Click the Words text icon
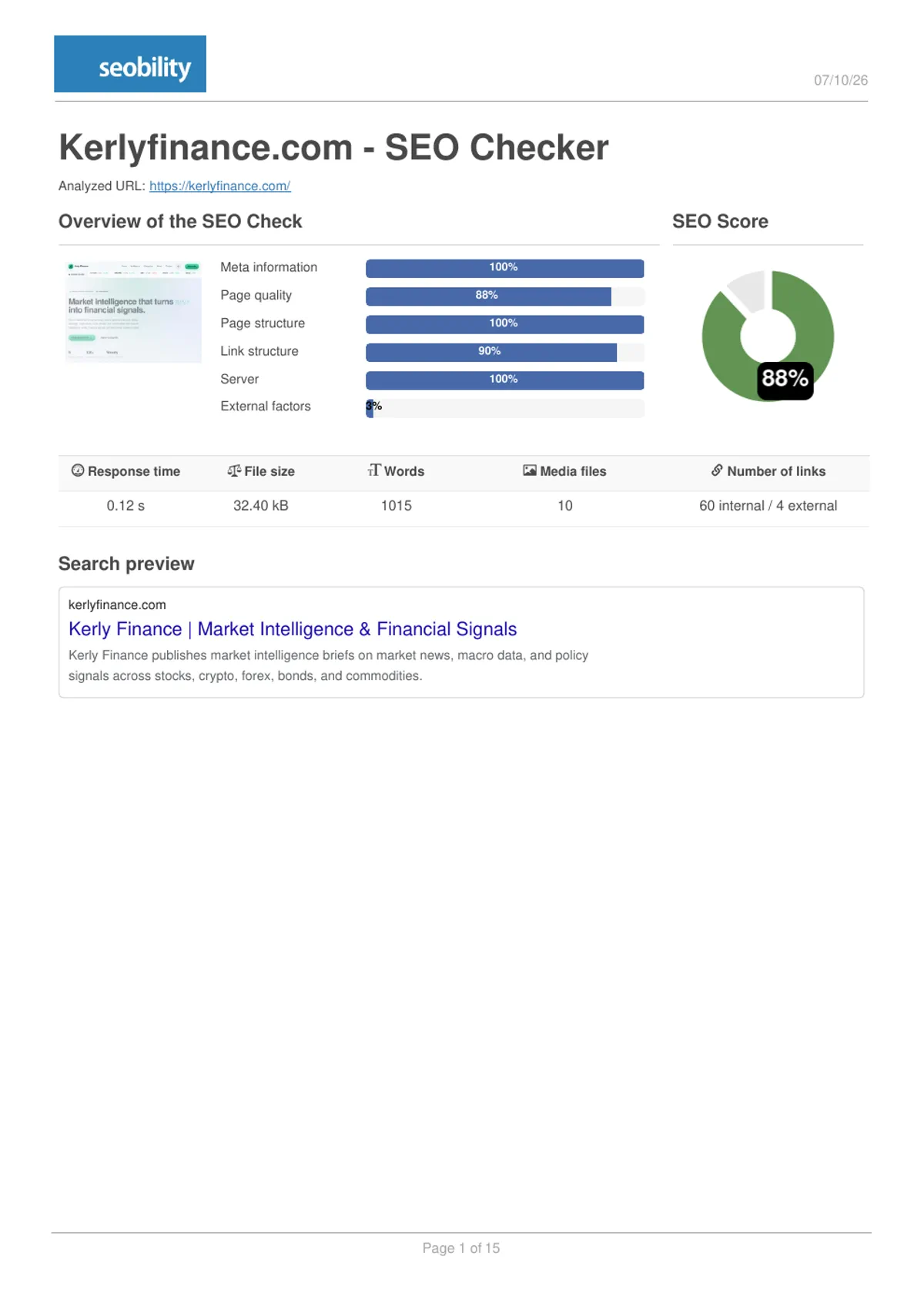 tap(374, 470)
